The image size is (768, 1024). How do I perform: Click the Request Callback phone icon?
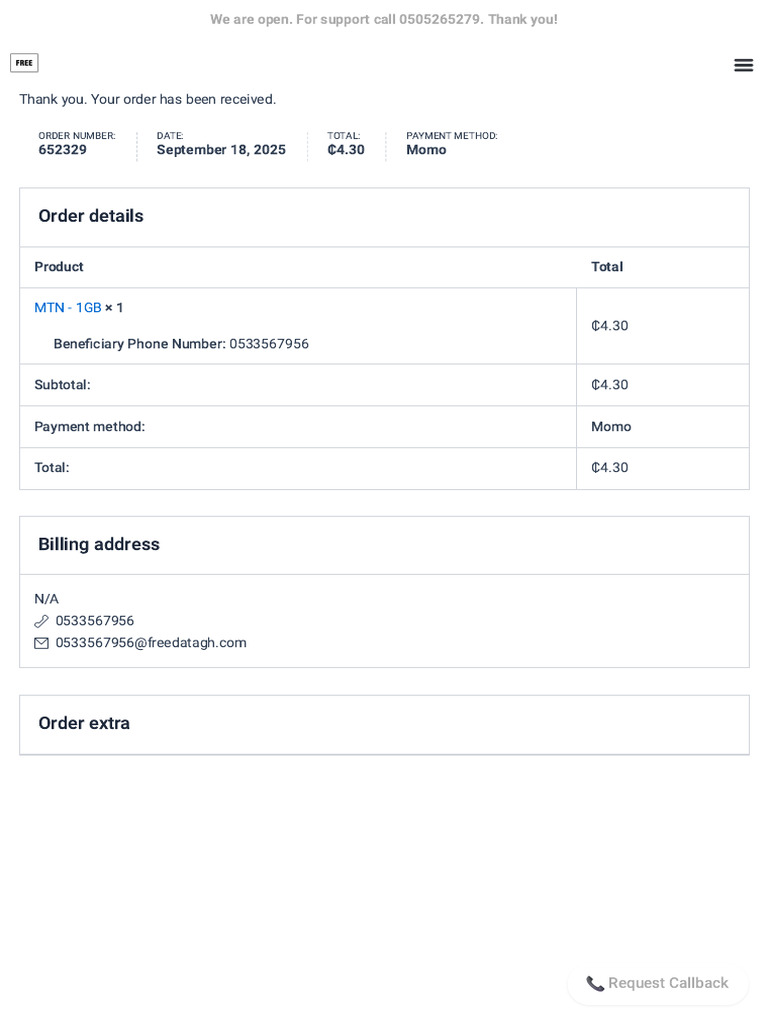coord(595,984)
